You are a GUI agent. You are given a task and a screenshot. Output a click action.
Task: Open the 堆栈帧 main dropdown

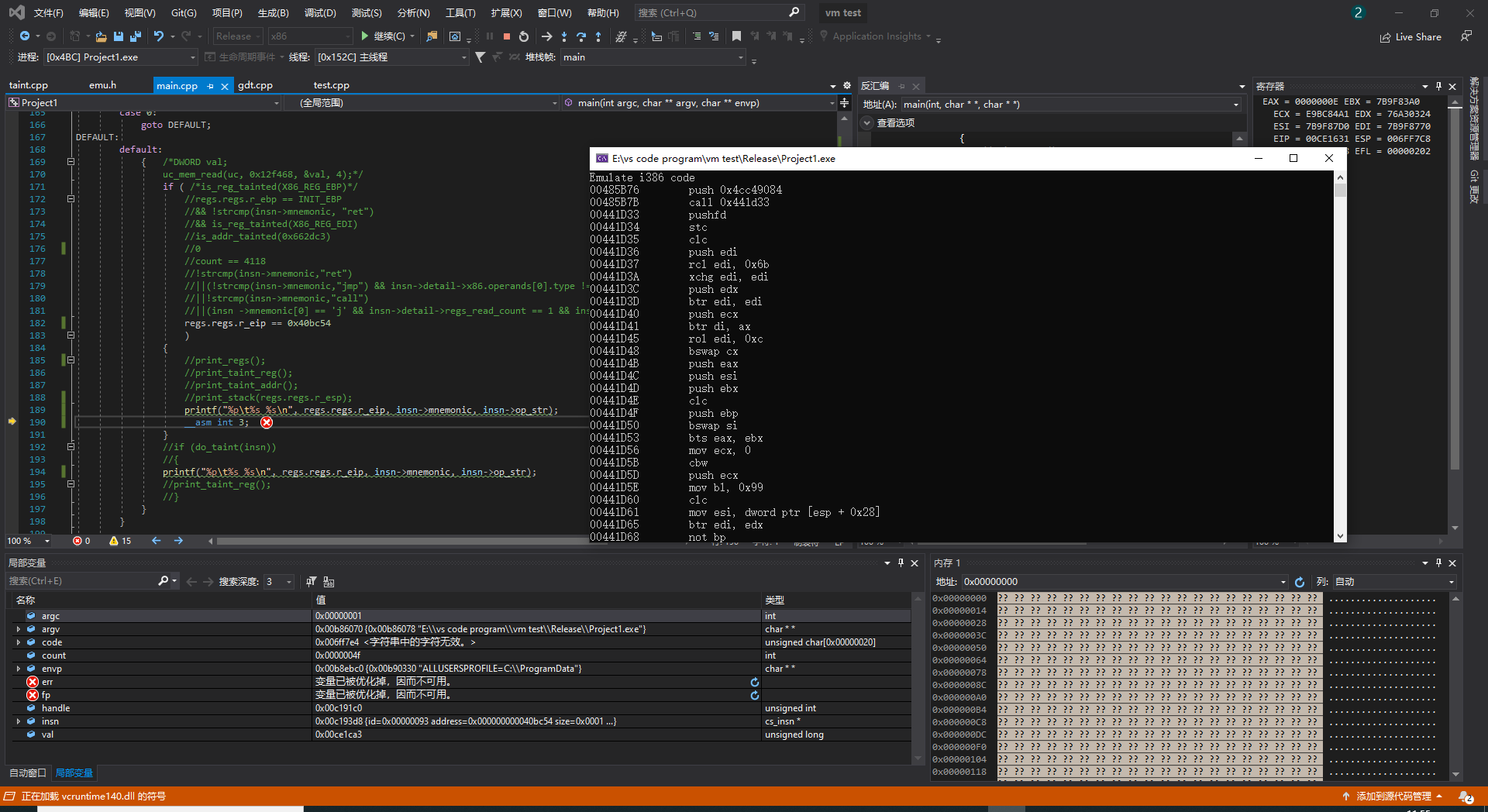(x=740, y=57)
